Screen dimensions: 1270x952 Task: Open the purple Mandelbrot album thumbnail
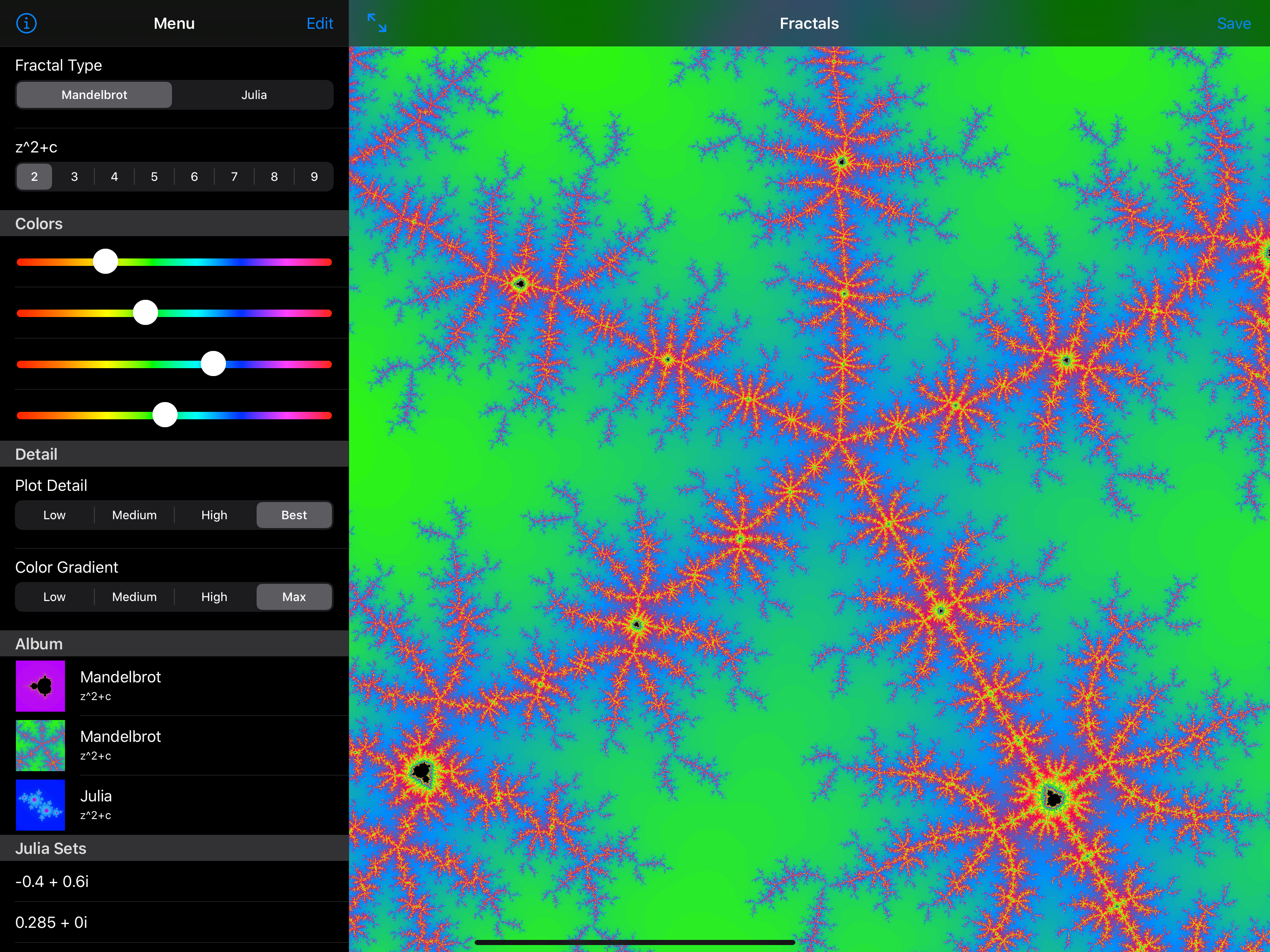click(x=40, y=686)
